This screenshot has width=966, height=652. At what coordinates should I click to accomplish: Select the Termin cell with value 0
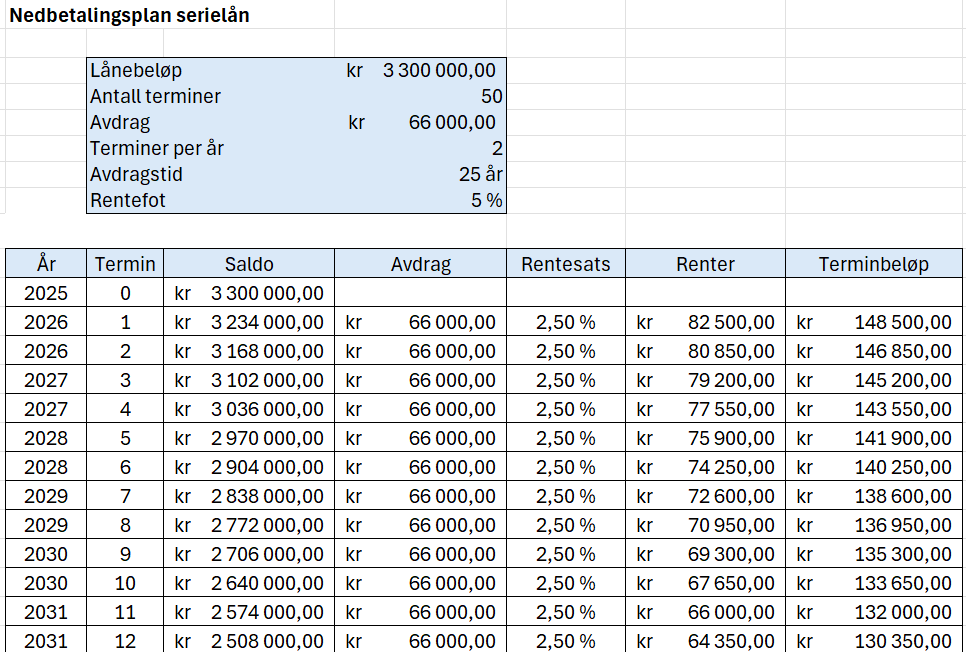(125, 293)
